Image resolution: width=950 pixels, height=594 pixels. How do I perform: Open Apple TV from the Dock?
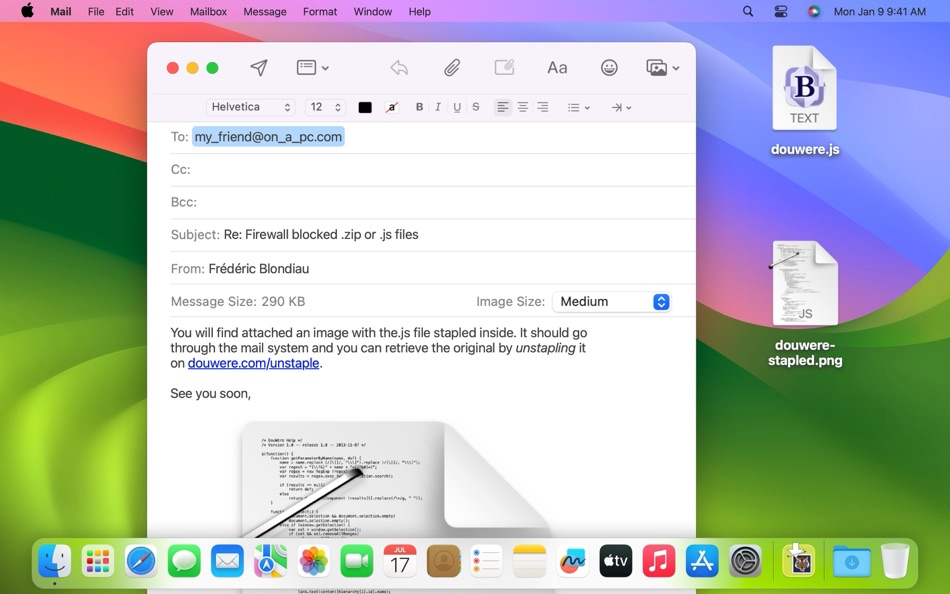tap(616, 561)
